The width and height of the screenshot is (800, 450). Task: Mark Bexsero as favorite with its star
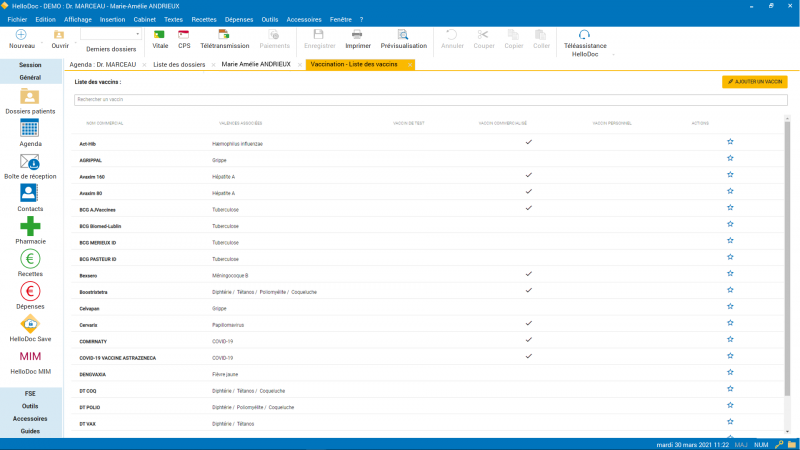point(730,274)
